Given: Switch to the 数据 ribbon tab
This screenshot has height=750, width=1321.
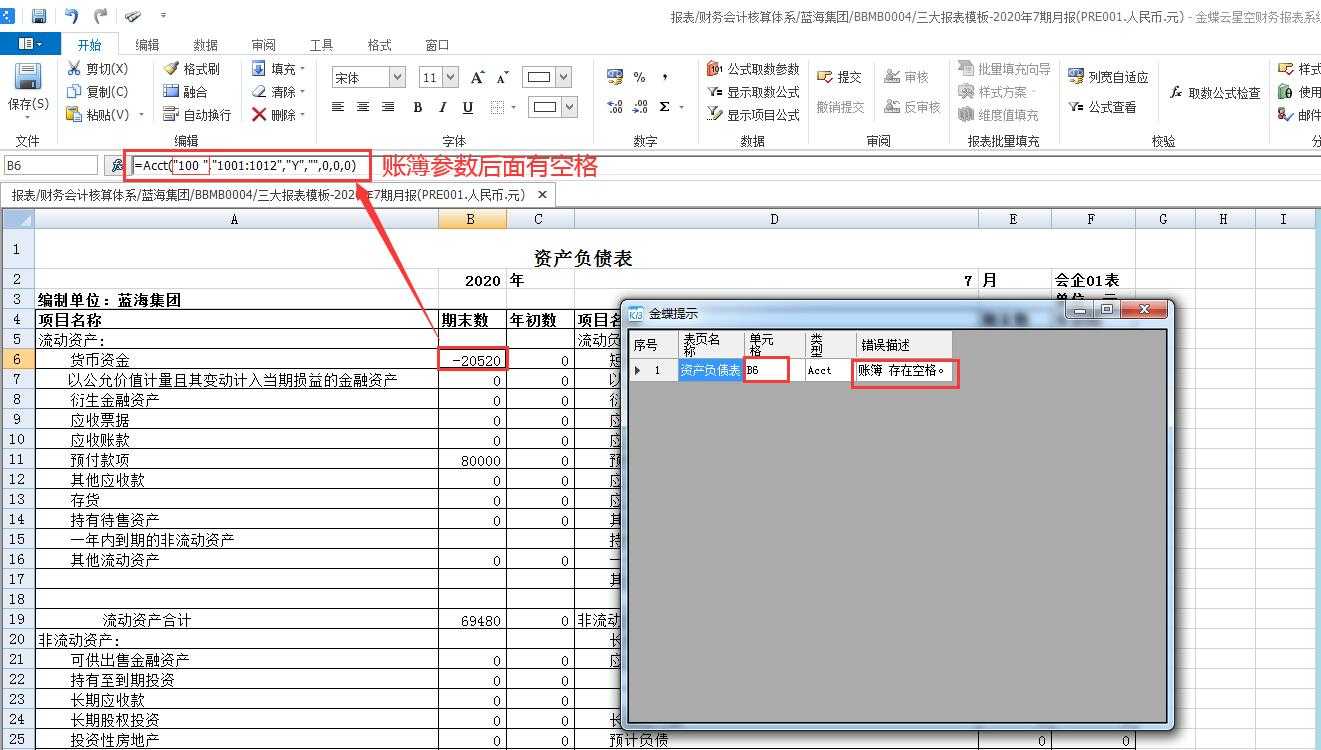Looking at the screenshot, I should coord(206,45).
